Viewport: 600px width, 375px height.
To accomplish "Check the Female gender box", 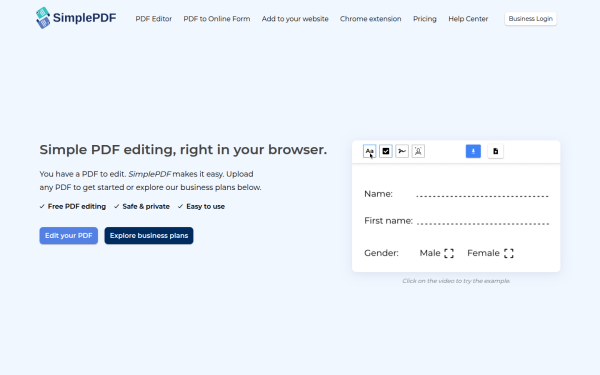I will pyautogui.click(x=509, y=253).
